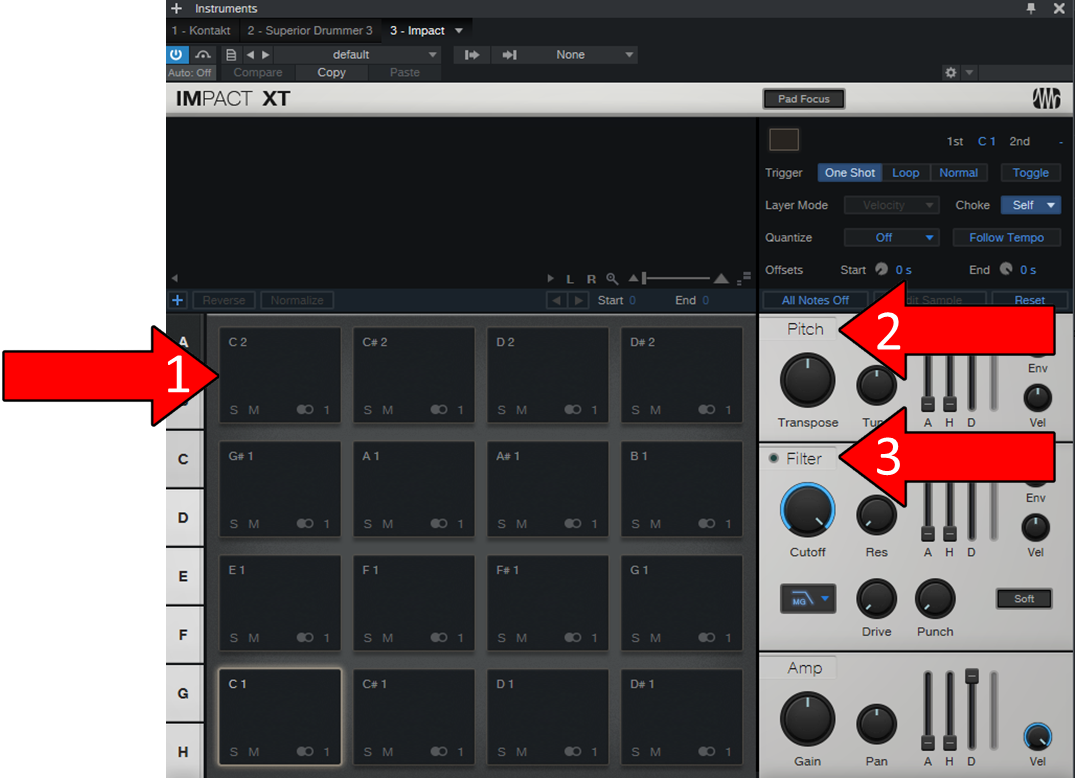Click the link icon on the F 1 pad
Screen dimensions: 1075x778
pos(439,637)
